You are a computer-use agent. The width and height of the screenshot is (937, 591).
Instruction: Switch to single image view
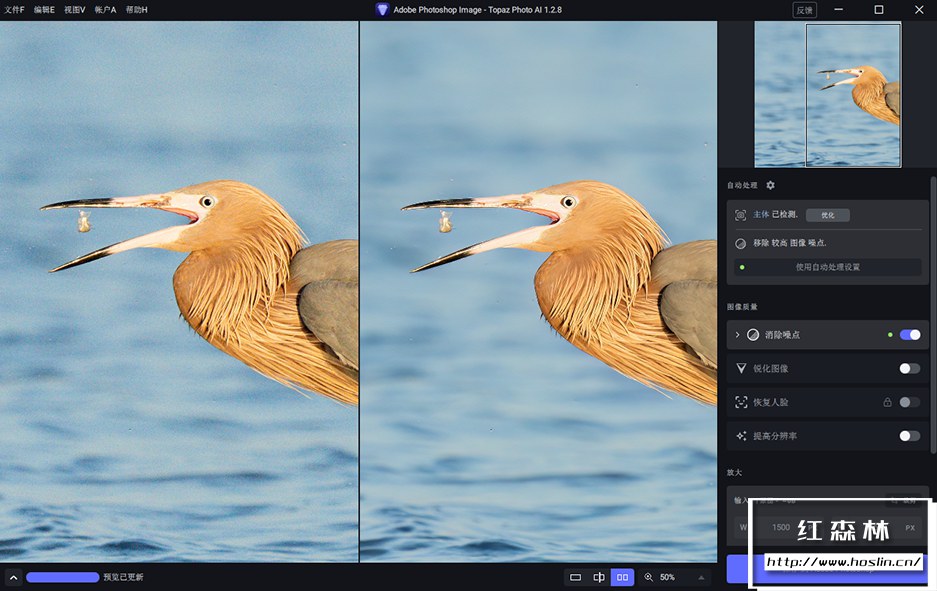coord(575,577)
